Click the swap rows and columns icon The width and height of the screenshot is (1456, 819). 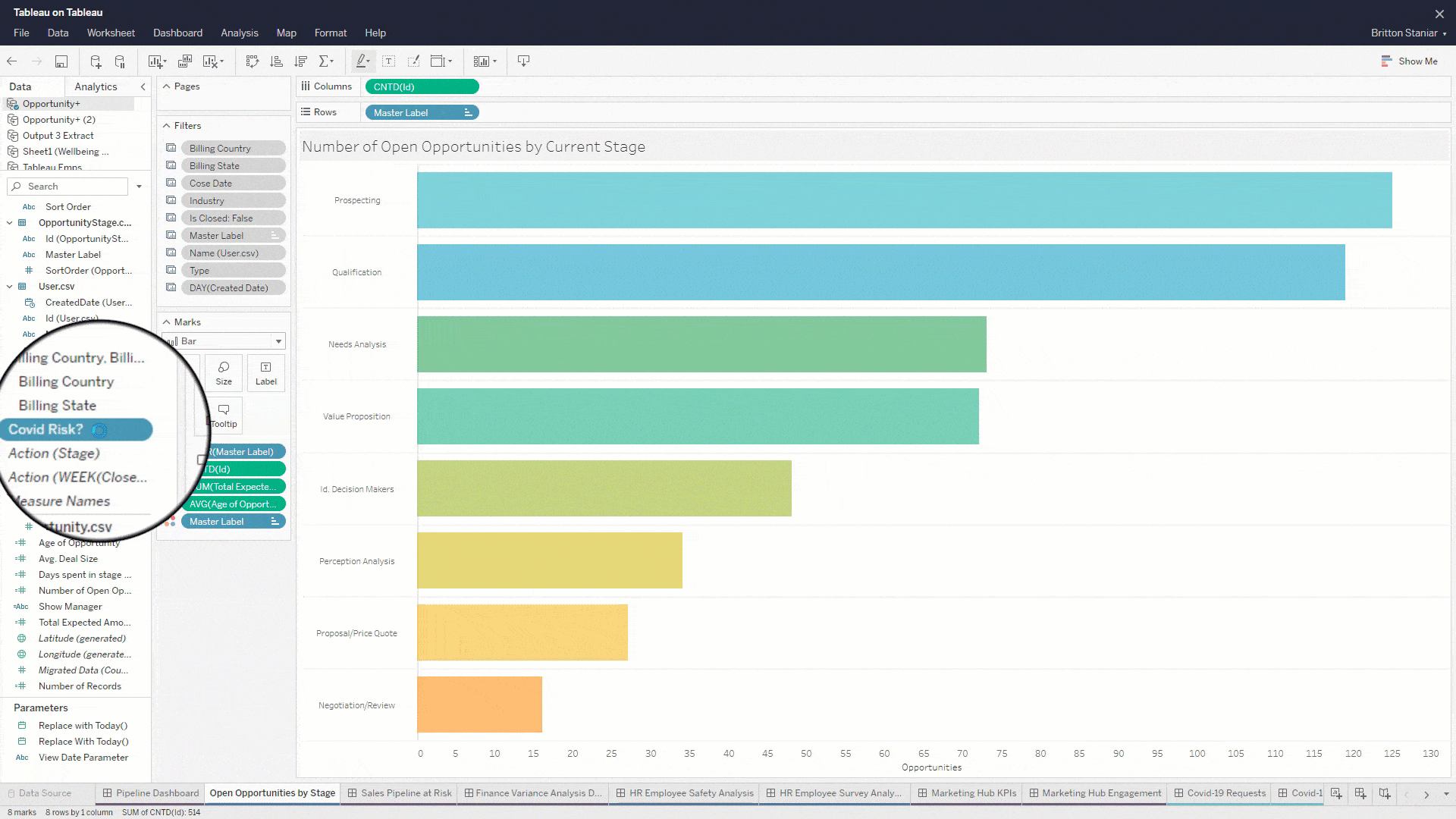tap(252, 61)
